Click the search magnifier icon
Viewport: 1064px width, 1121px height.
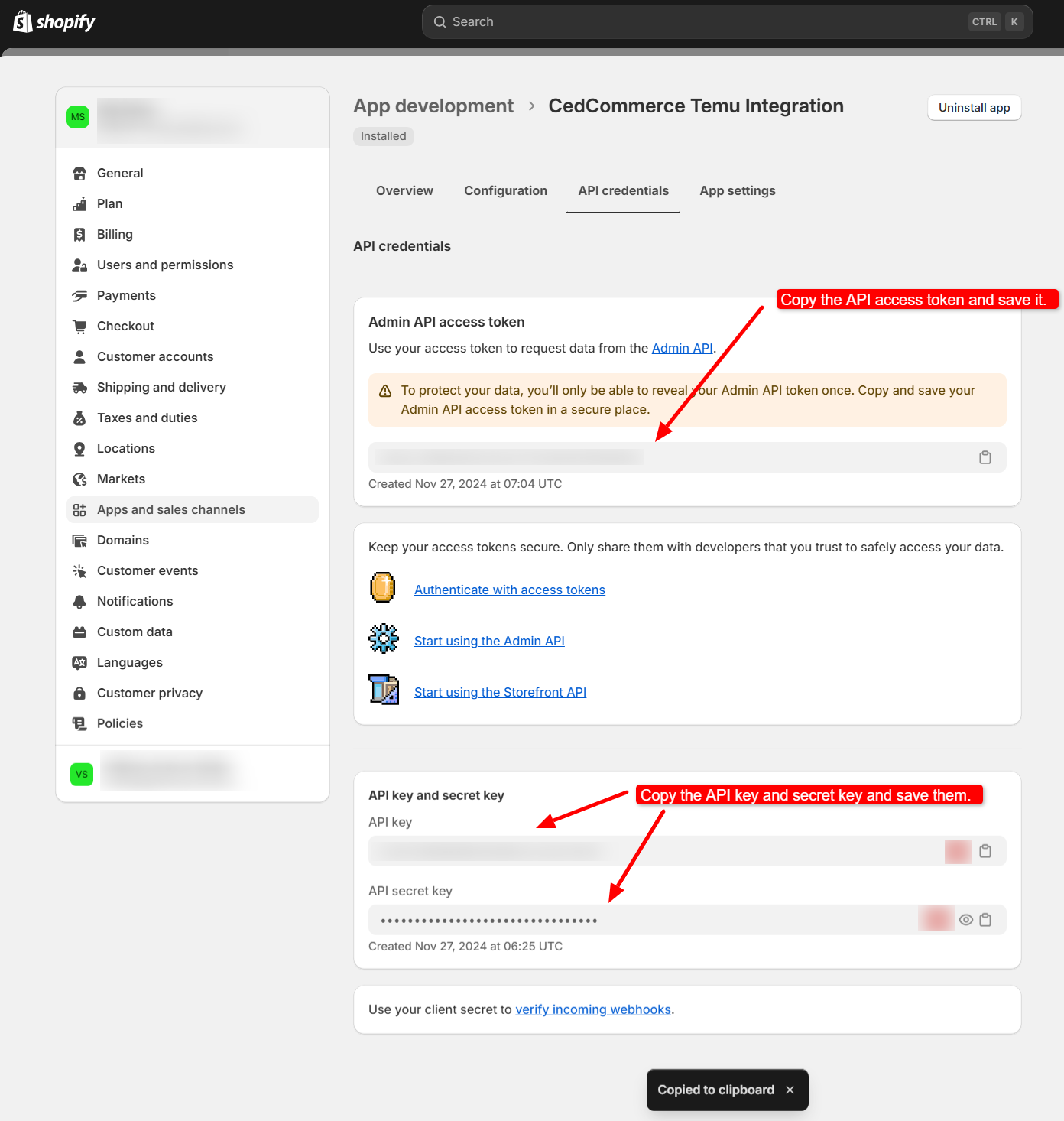(440, 22)
